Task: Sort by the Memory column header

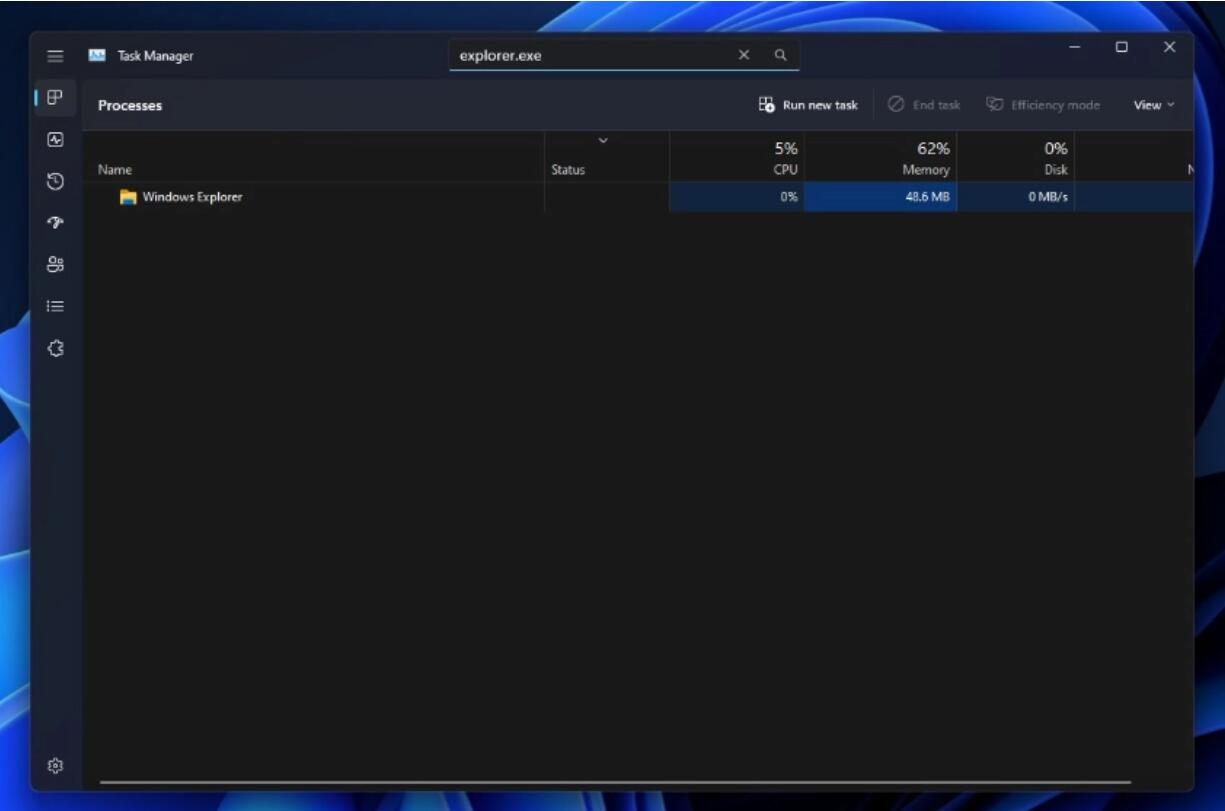Action: [x=880, y=158]
